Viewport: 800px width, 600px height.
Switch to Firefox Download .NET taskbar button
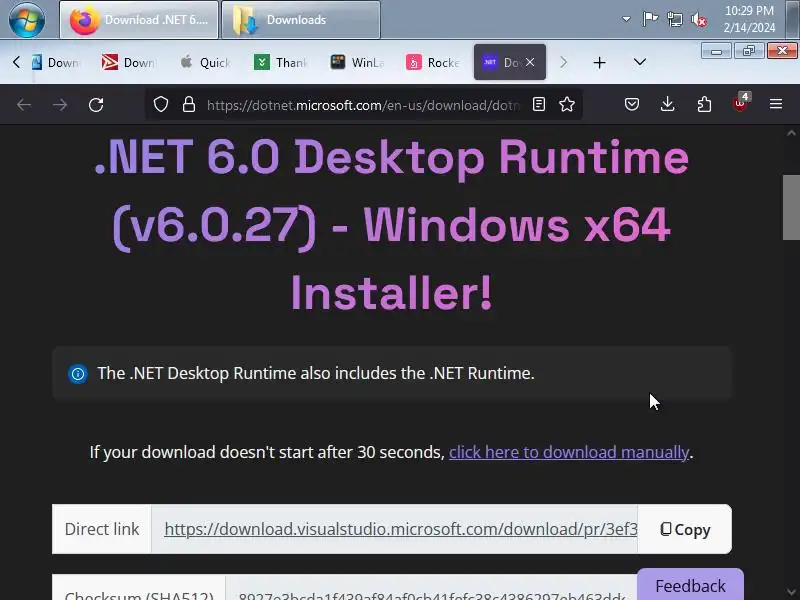point(139,20)
